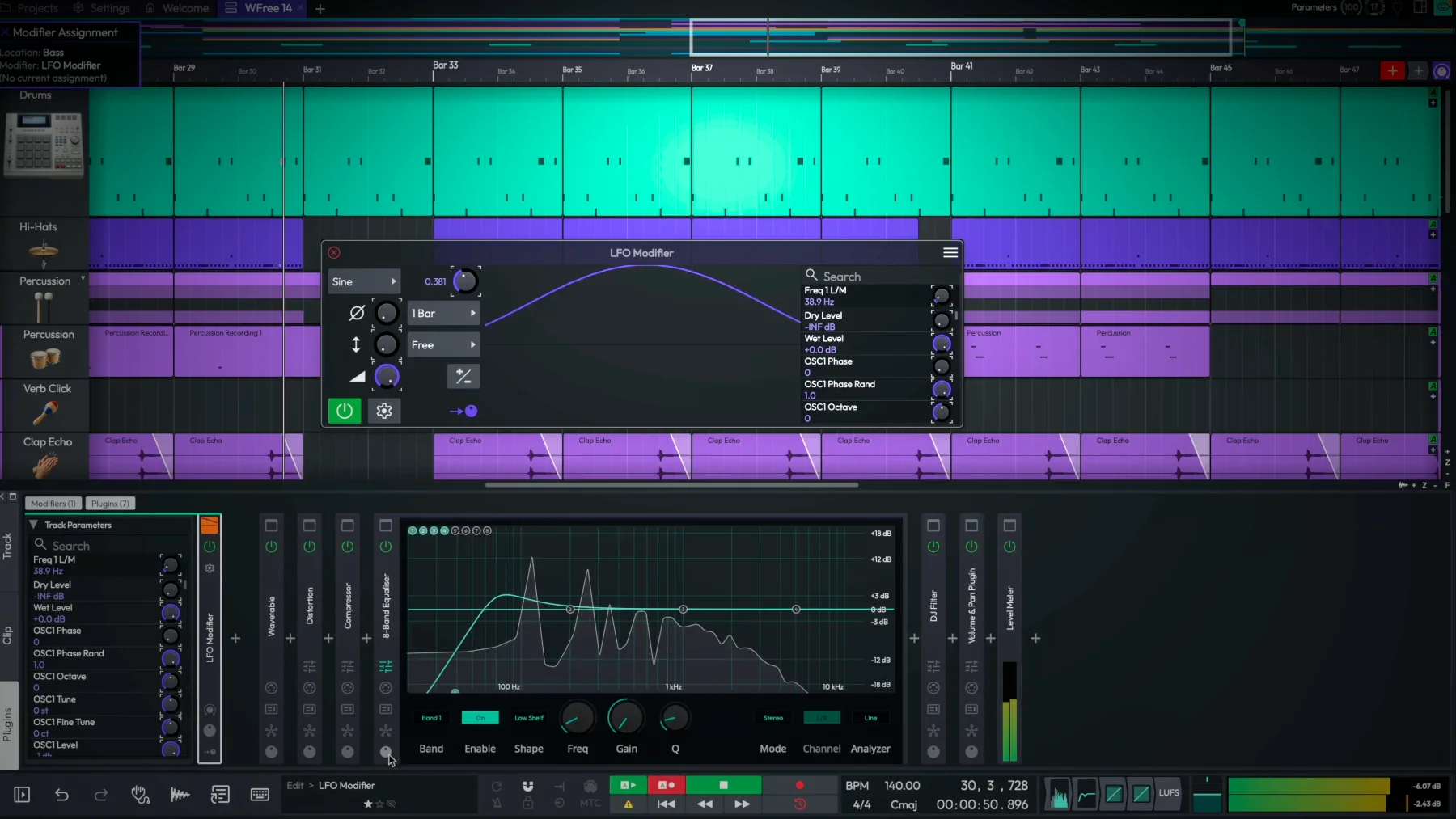Click the LFO depth knob showing 0.381
This screenshot has height=819, width=1456.
pyautogui.click(x=465, y=281)
